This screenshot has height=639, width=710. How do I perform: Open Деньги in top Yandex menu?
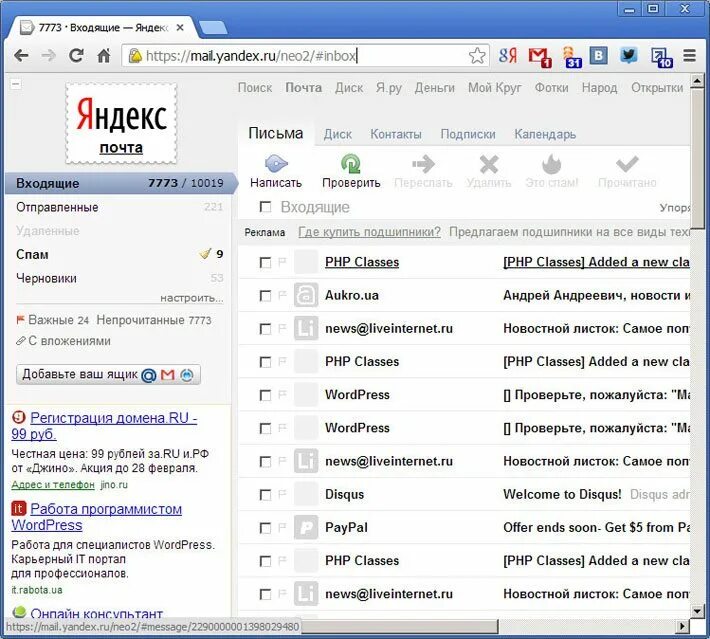point(434,87)
